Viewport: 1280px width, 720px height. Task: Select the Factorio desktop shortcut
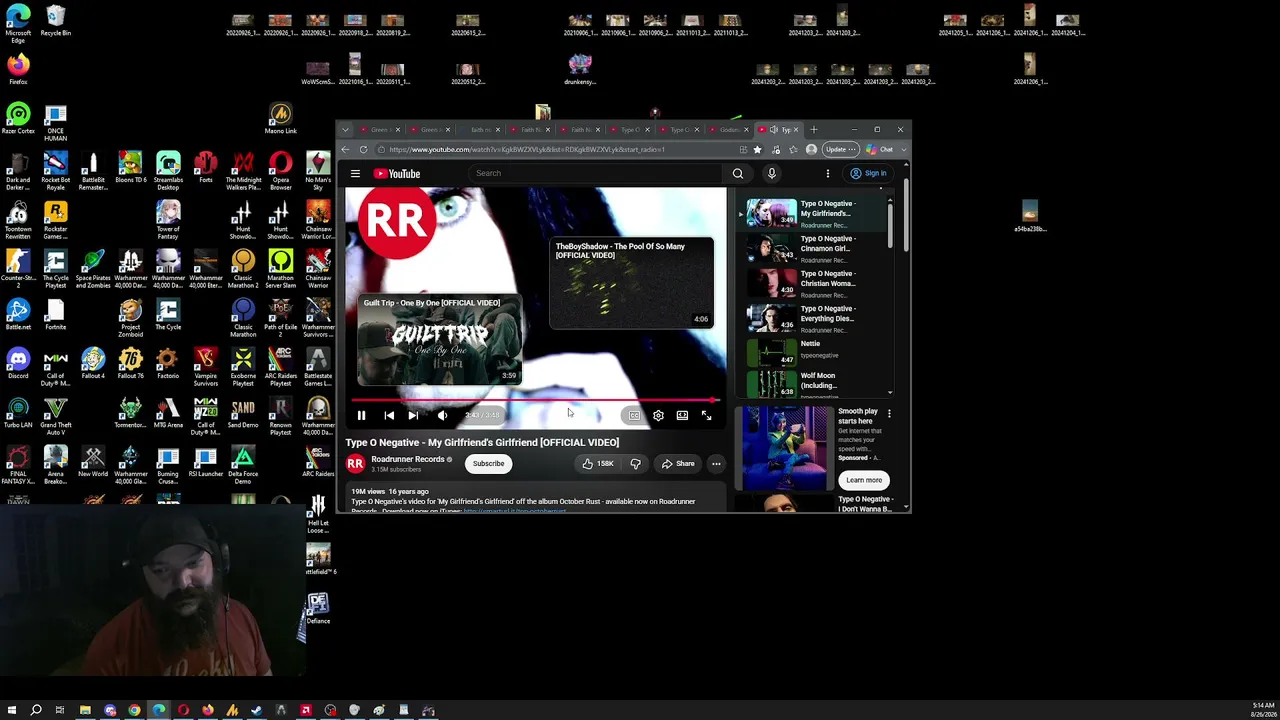point(168,362)
